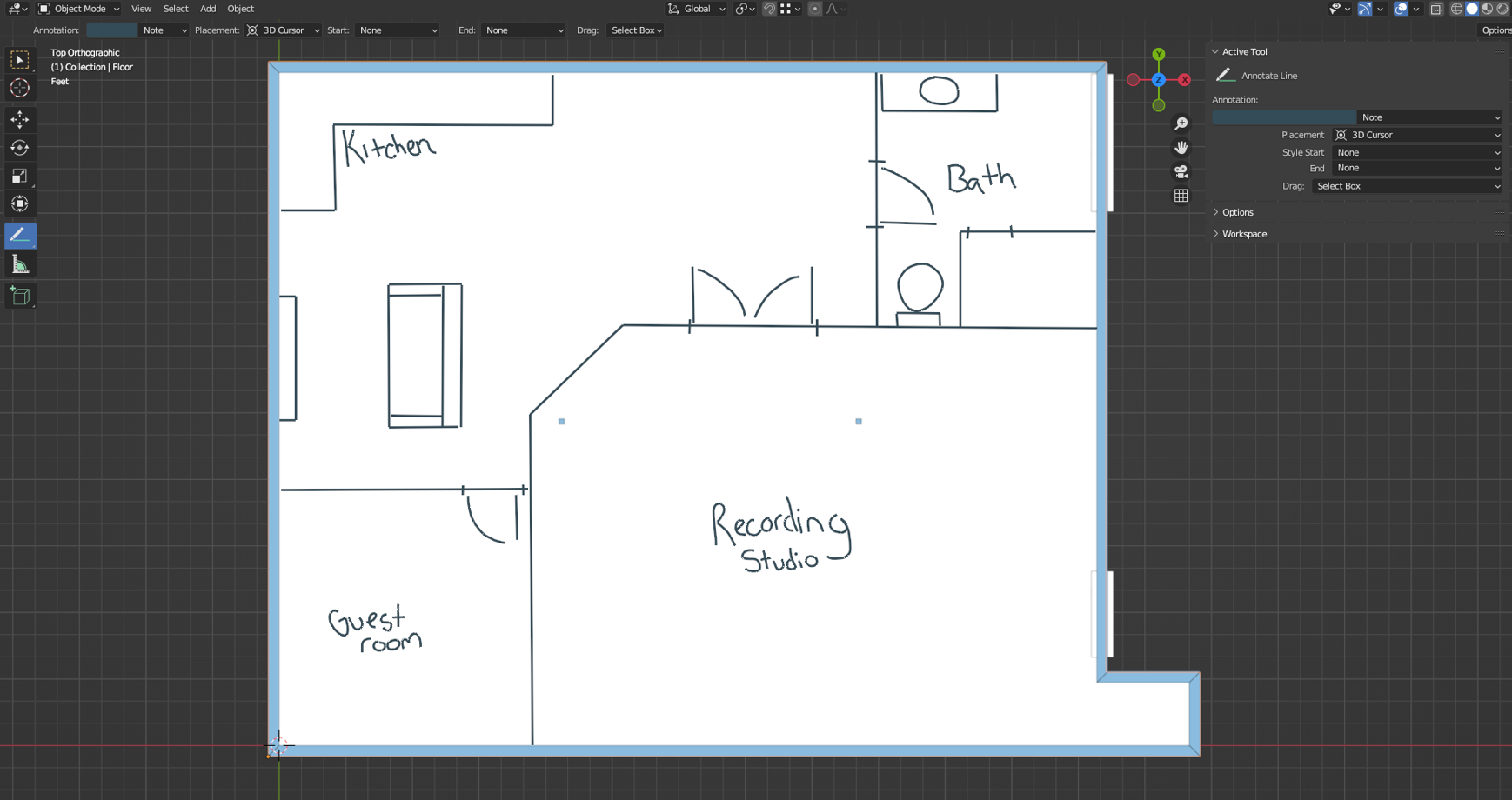Click the pan hand viewport icon
1512x800 pixels.
1181,147
